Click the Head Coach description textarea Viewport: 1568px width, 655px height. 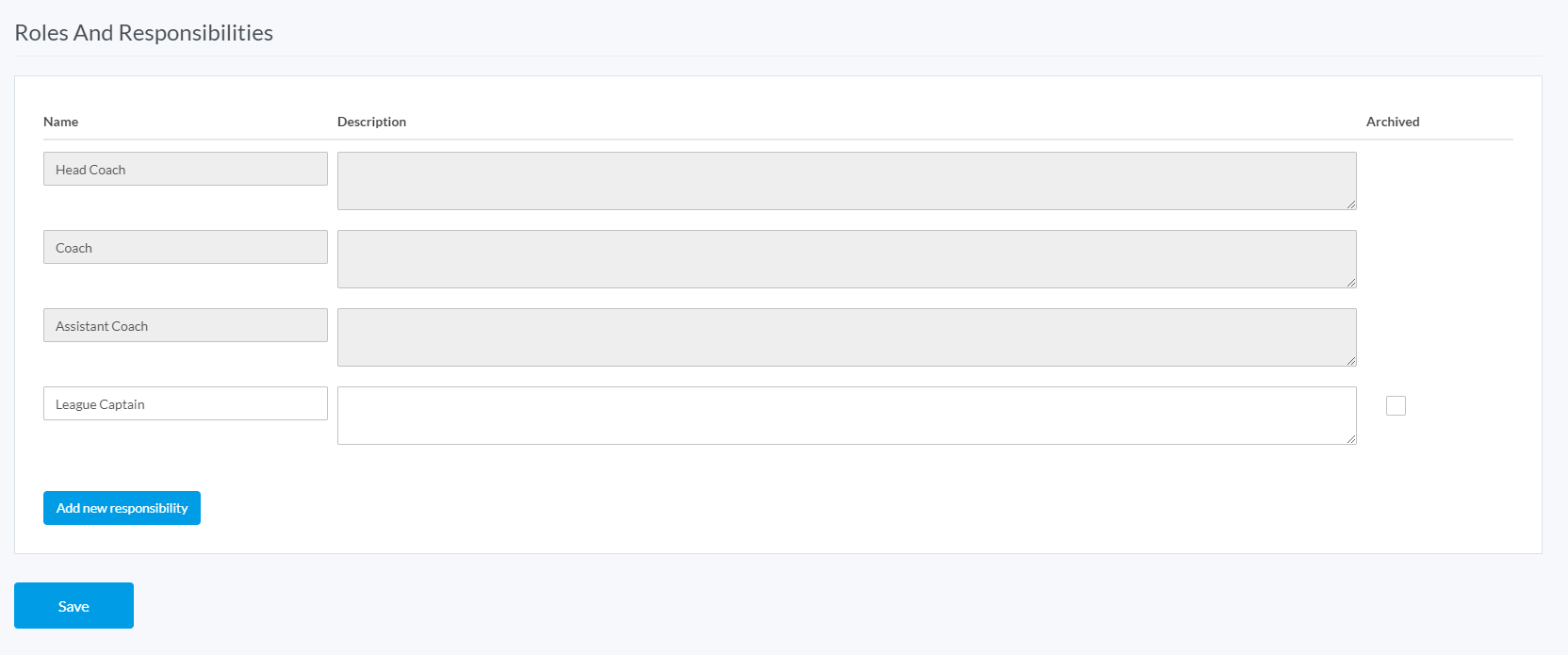tap(846, 181)
